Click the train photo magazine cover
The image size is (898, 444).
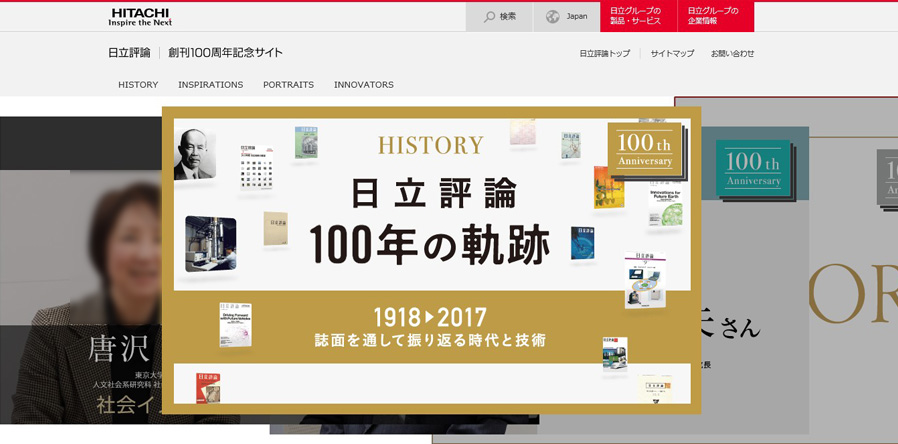615,354
